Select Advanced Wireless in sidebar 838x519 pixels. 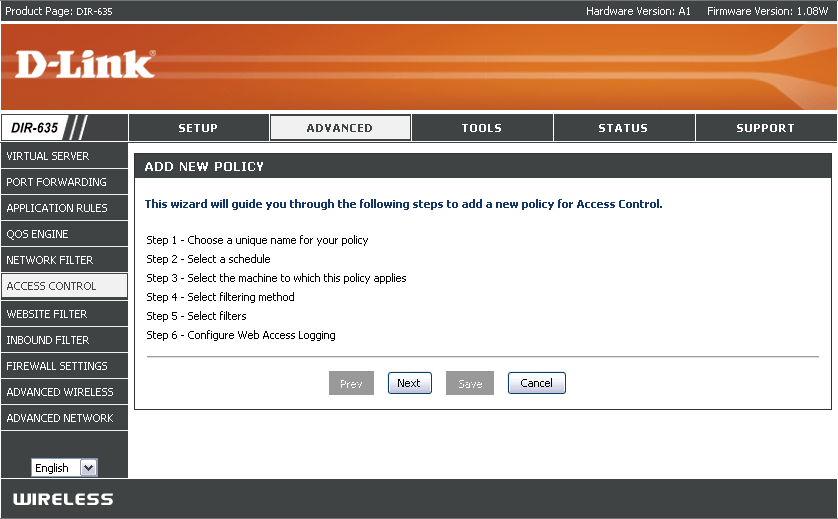pyautogui.click(x=64, y=392)
